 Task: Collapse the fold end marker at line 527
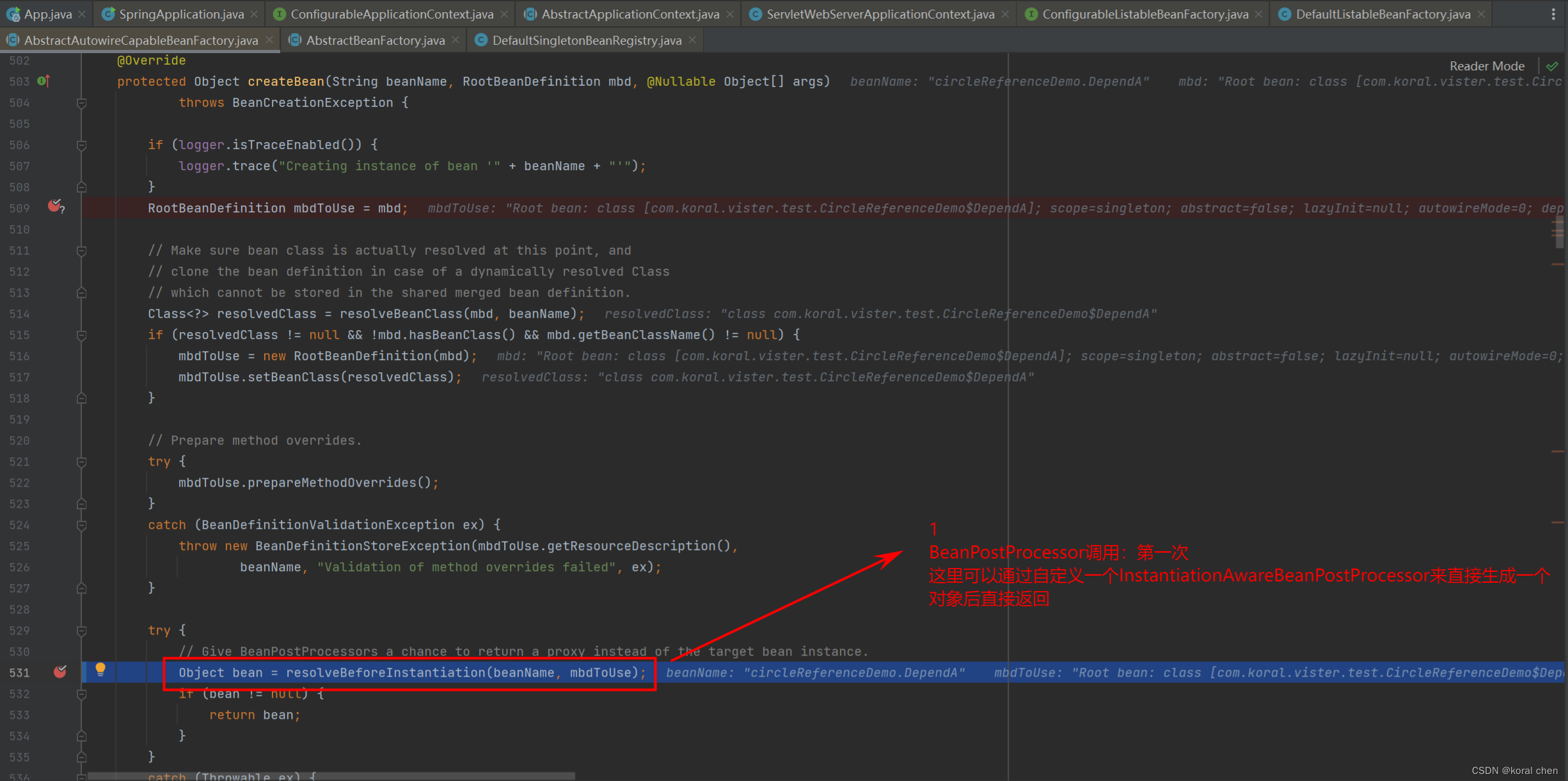(x=81, y=588)
